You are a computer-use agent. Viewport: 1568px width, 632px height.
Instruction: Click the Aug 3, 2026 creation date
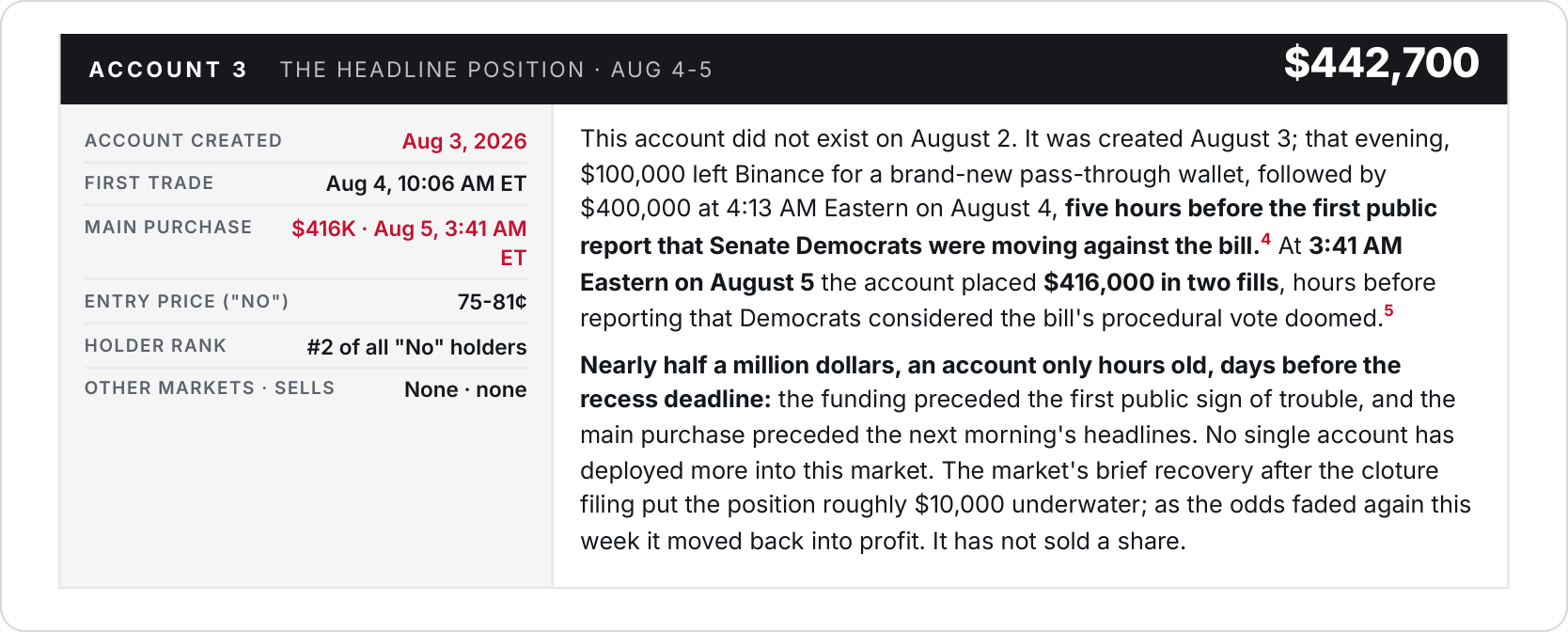point(464,141)
